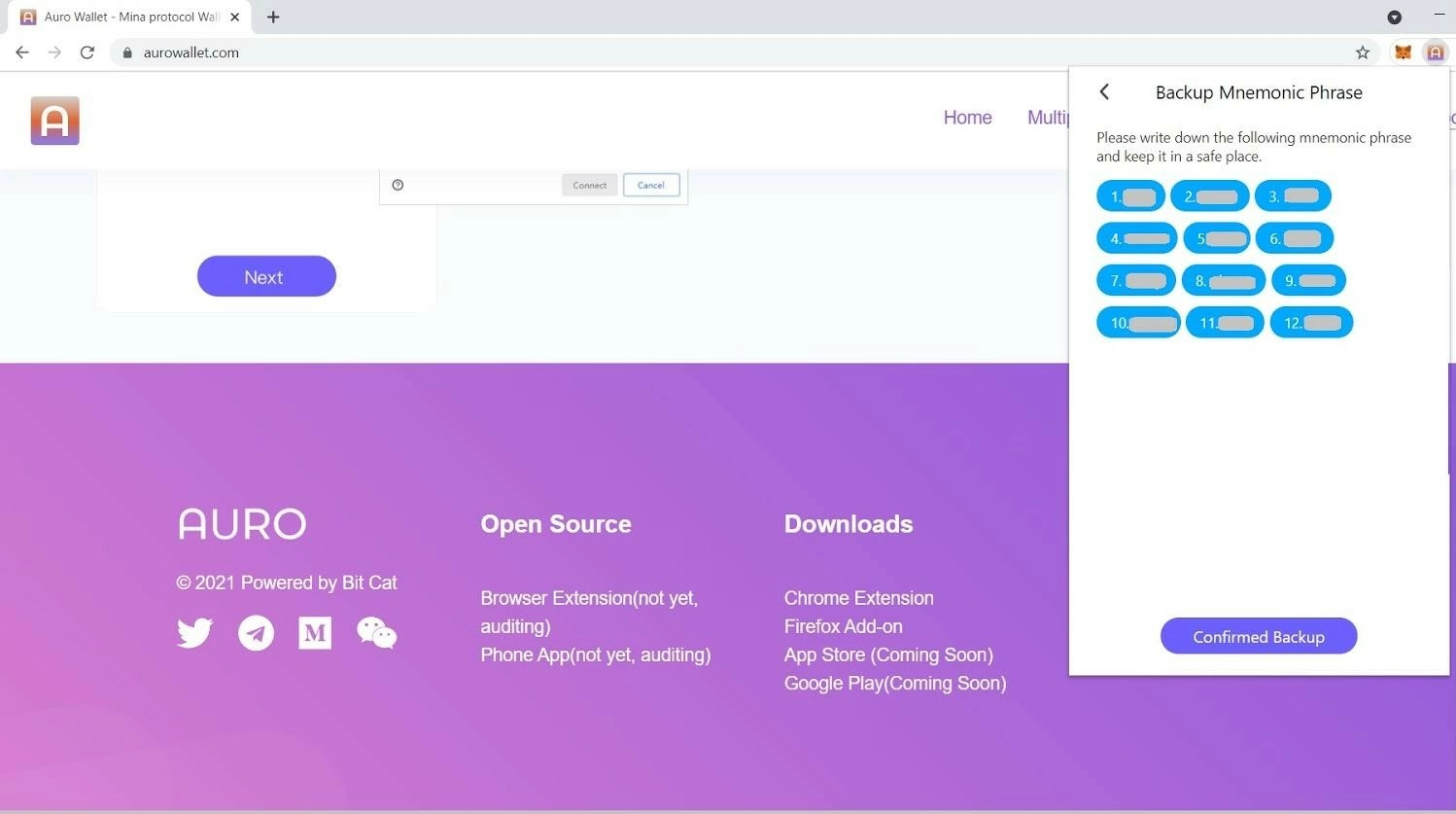
Task: Click the Backup Mnemonic Phrase title
Action: [1259, 92]
